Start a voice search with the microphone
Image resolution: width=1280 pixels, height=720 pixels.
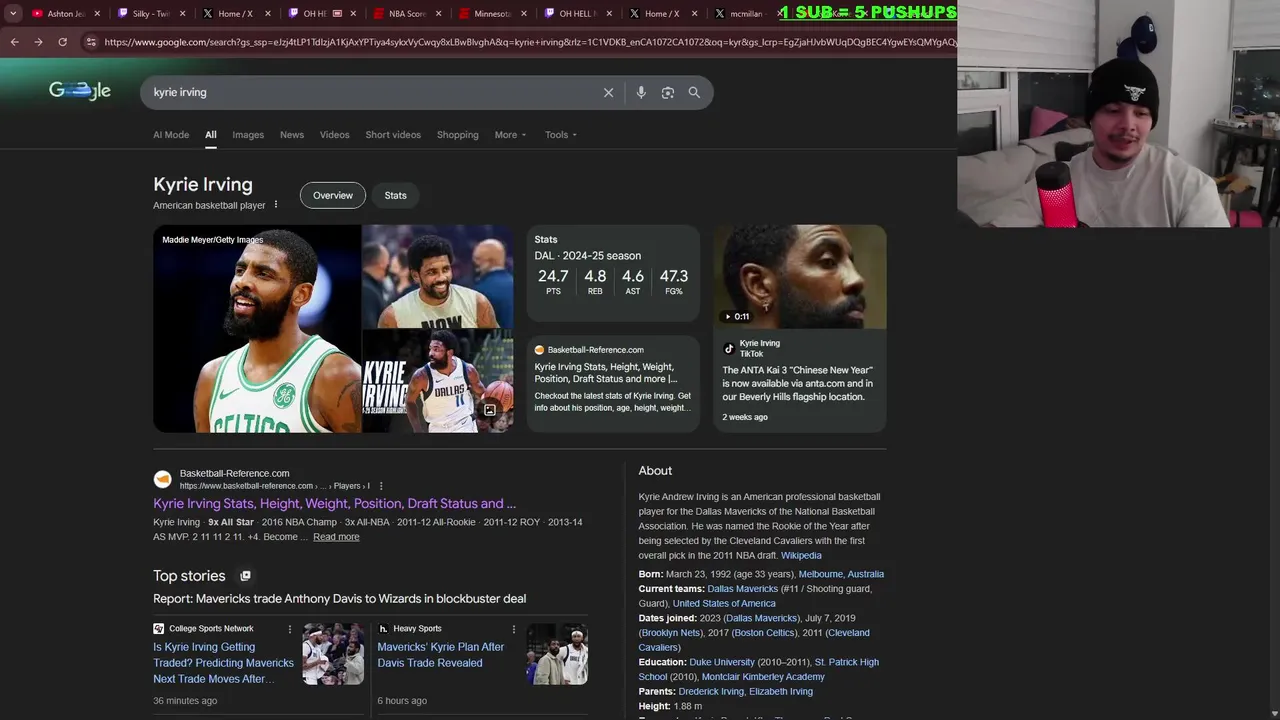tap(641, 92)
